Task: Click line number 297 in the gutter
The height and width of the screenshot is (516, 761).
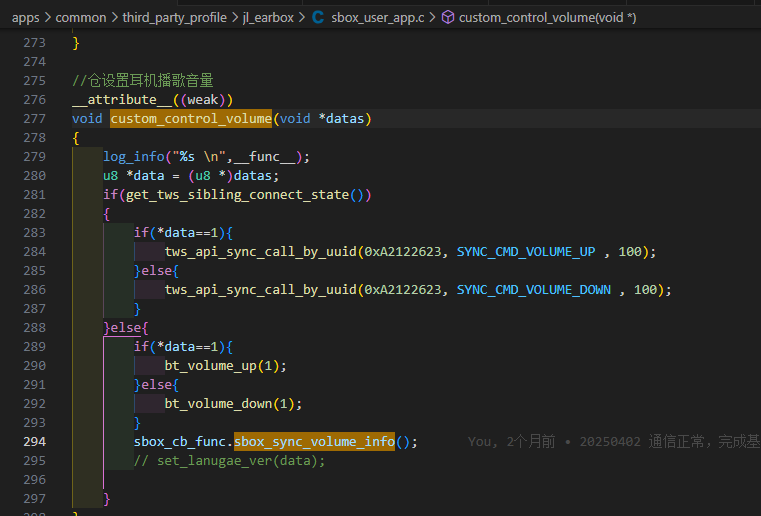Action: (34, 499)
